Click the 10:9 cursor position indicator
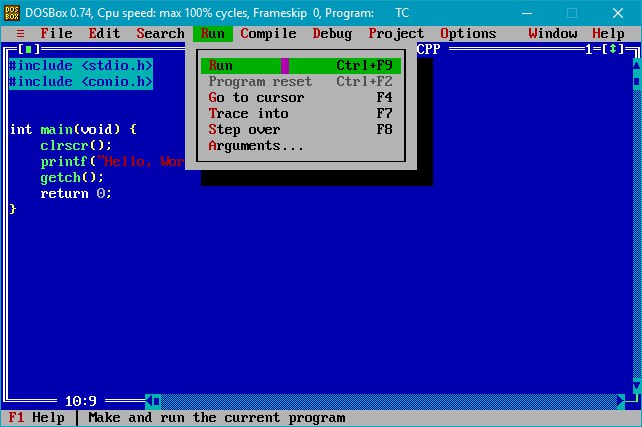This screenshot has width=642, height=427. click(81, 401)
